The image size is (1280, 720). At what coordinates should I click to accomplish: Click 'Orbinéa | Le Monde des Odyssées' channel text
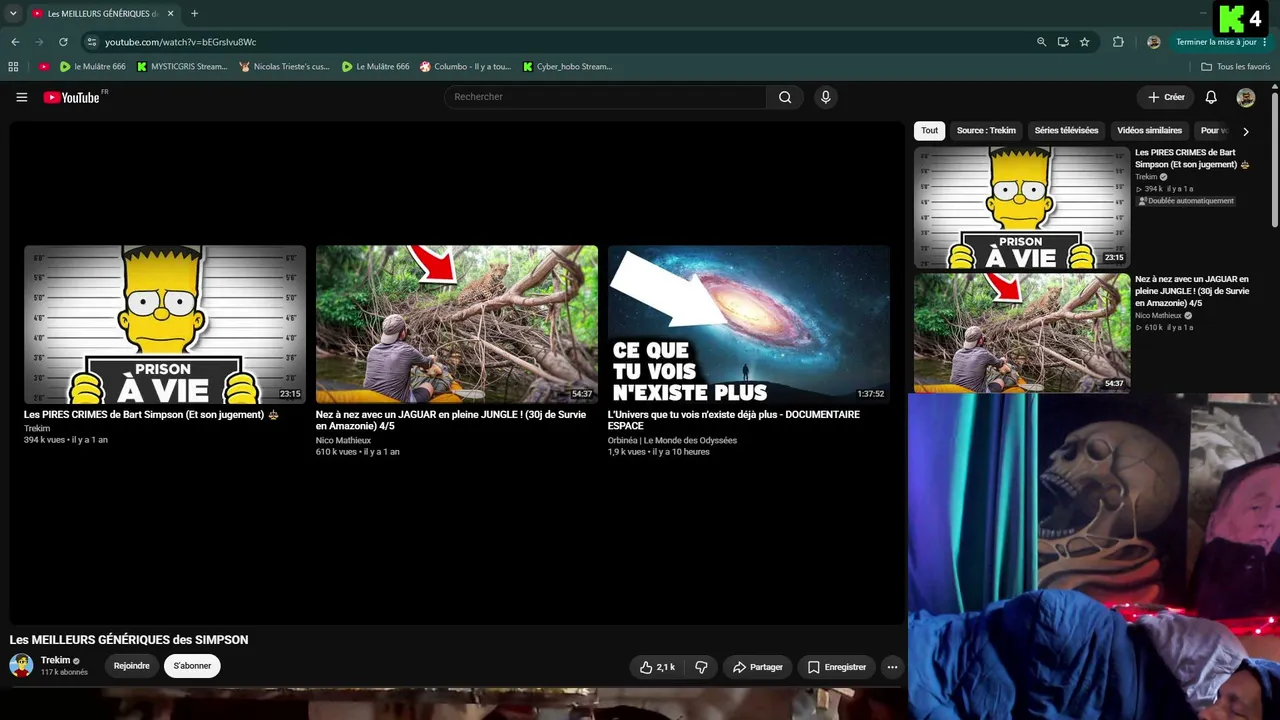672,440
